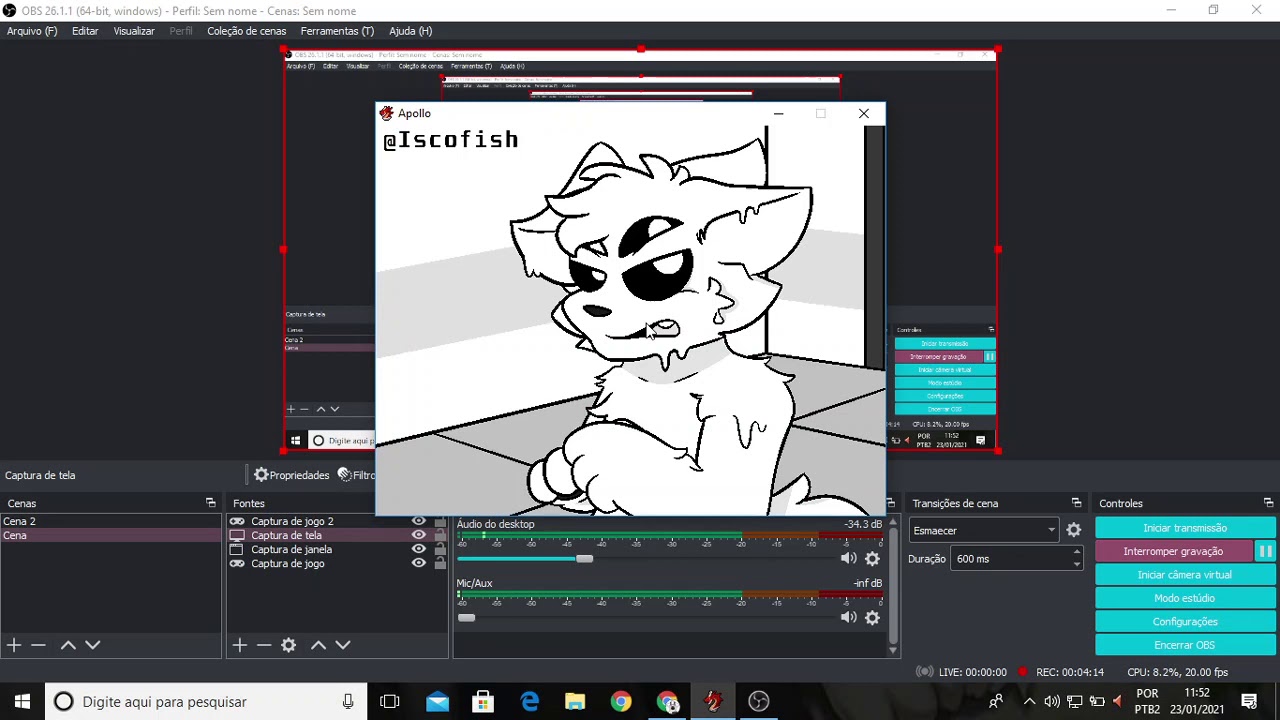
Task: Open the OBS icon in the Windows taskbar
Action: (759, 701)
